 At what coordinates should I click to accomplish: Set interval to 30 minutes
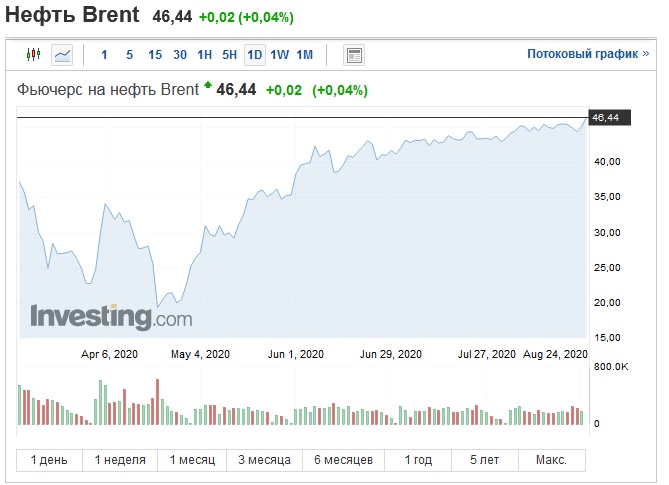[x=180, y=55]
